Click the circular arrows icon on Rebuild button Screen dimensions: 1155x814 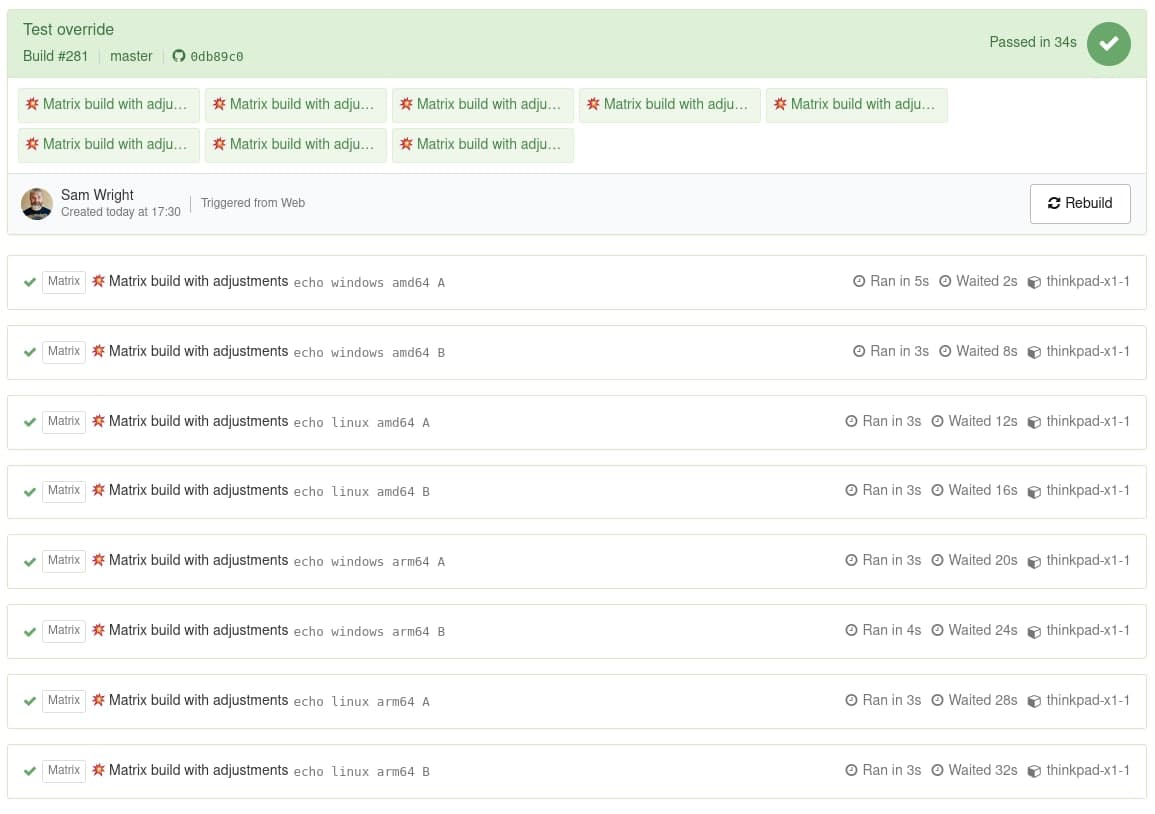coord(1054,203)
